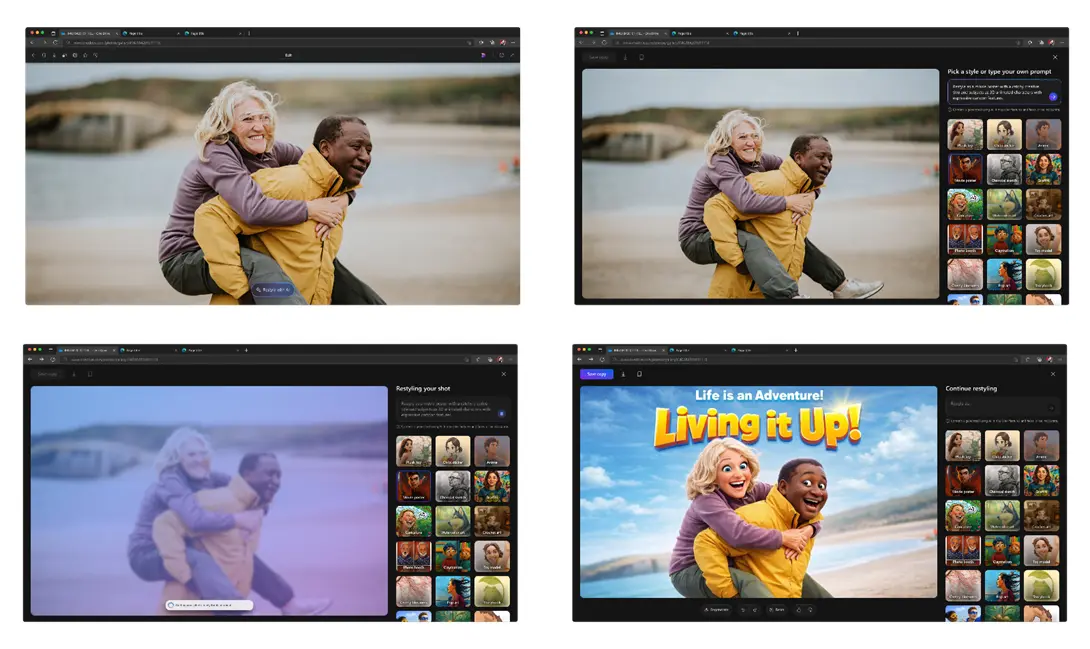Click favorite star icon in top-left viewer toolbar
Screen dimensions: 1090x649
[85, 55]
